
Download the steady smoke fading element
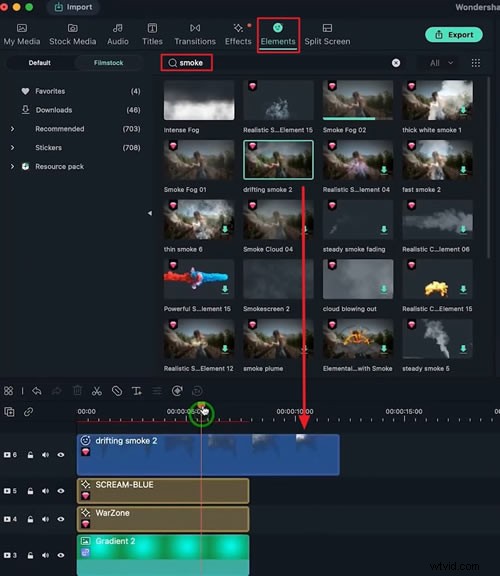[384, 229]
